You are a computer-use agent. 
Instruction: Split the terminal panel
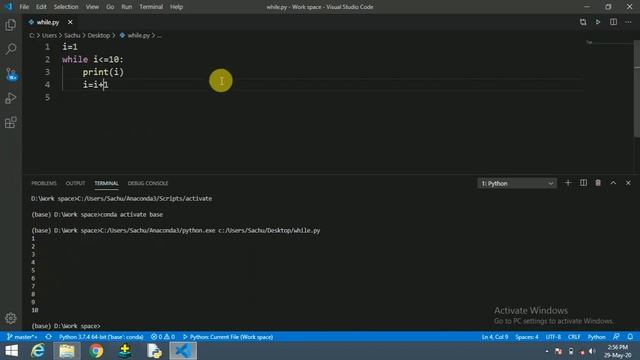tap(583, 183)
